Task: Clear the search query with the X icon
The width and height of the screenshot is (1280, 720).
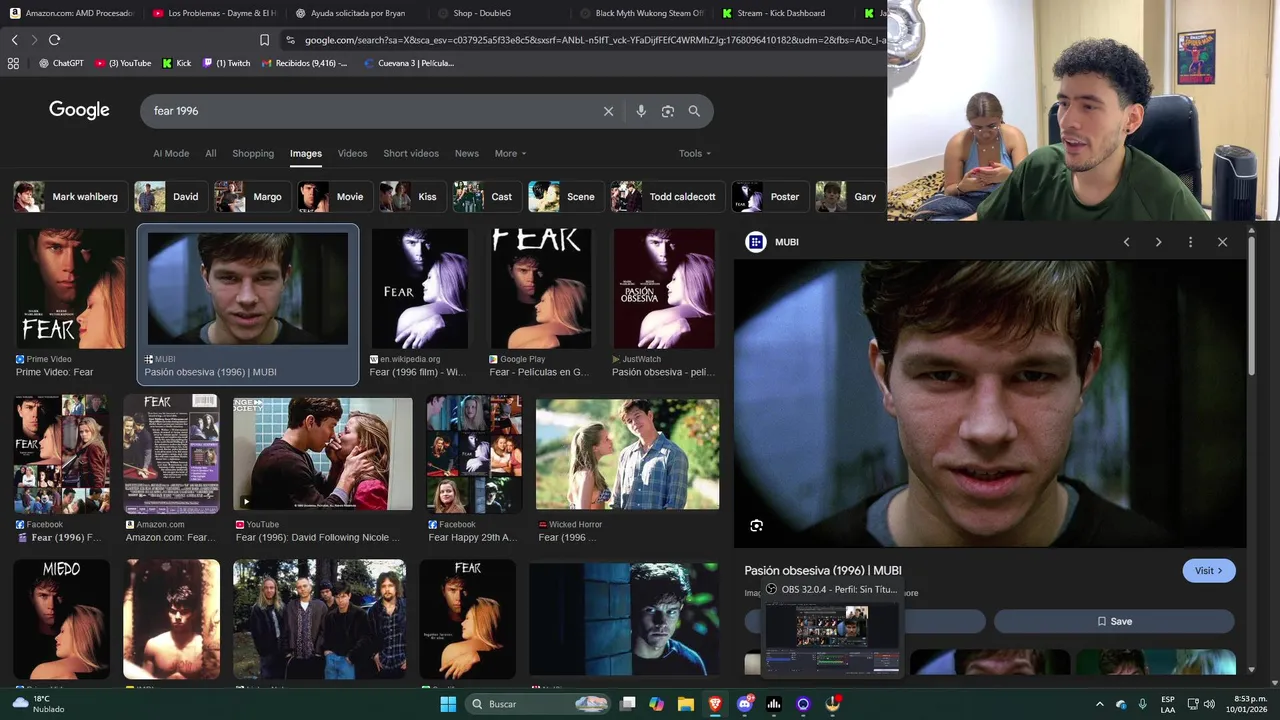Action: pos(608,111)
